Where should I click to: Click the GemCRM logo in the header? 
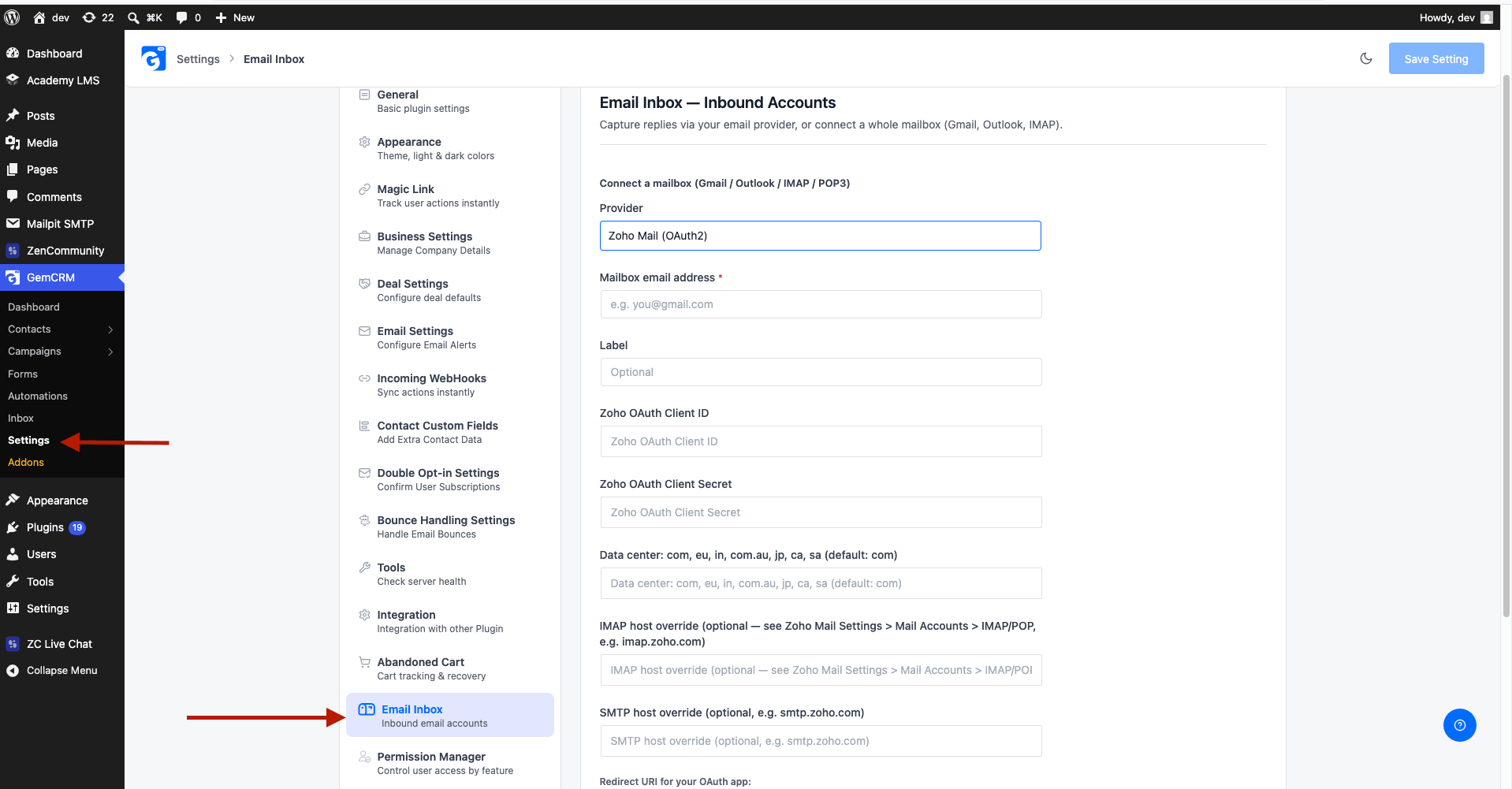click(x=154, y=58)
